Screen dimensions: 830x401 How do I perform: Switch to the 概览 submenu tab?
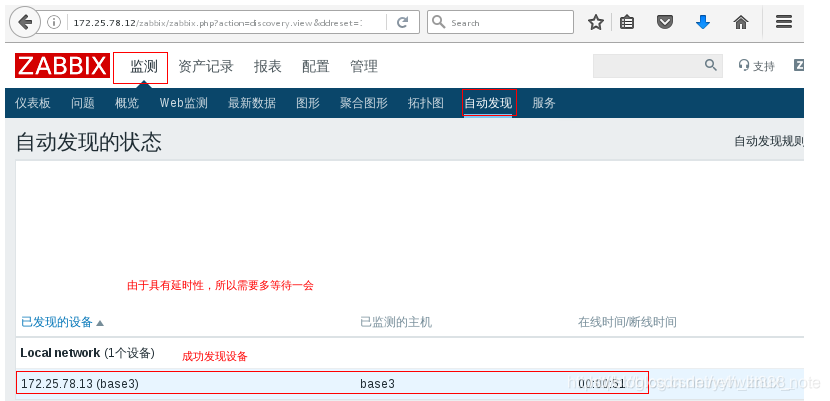coord(127,103)
